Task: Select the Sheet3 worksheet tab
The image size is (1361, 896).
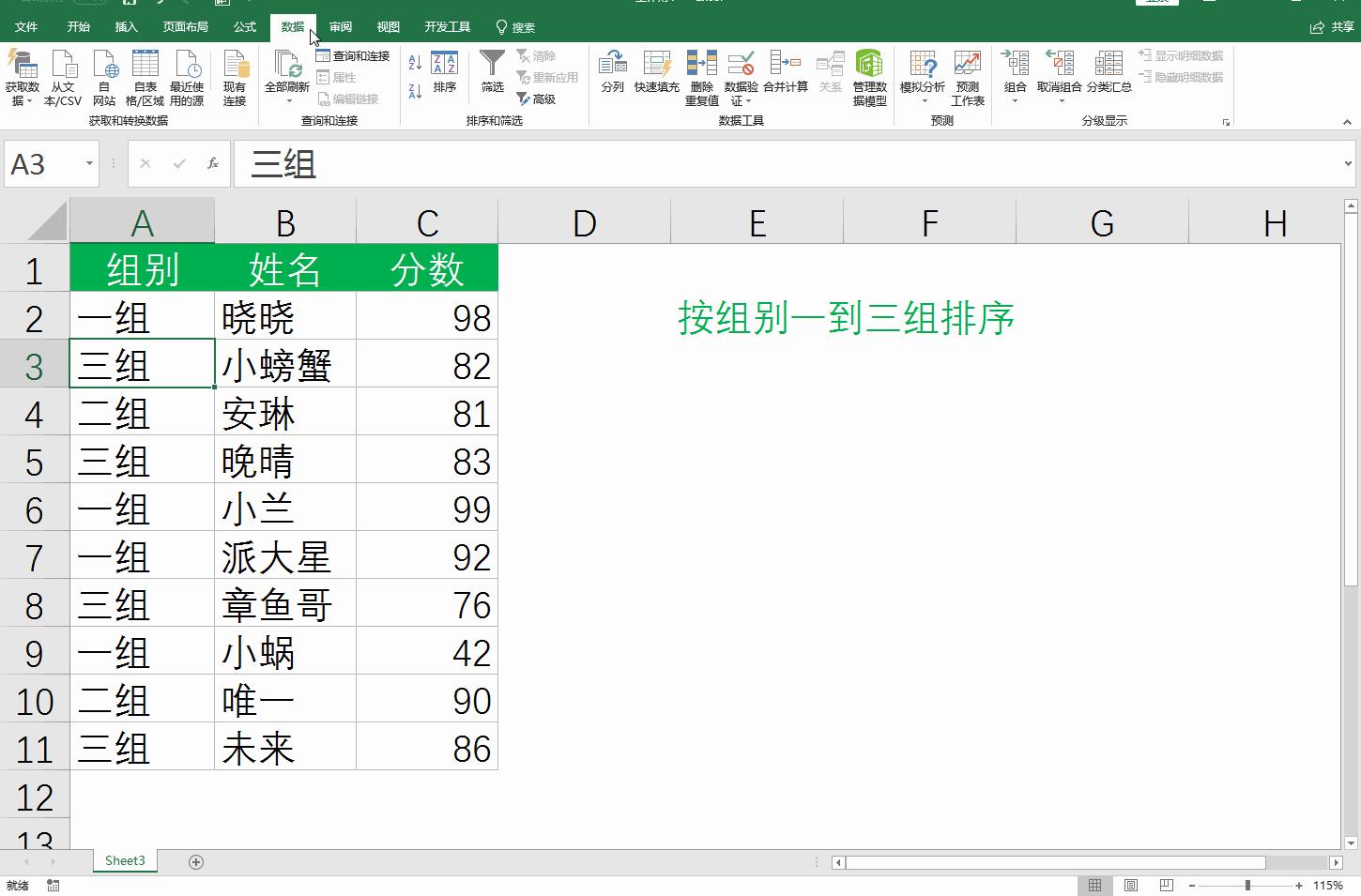Action: [x=124, y=860]
